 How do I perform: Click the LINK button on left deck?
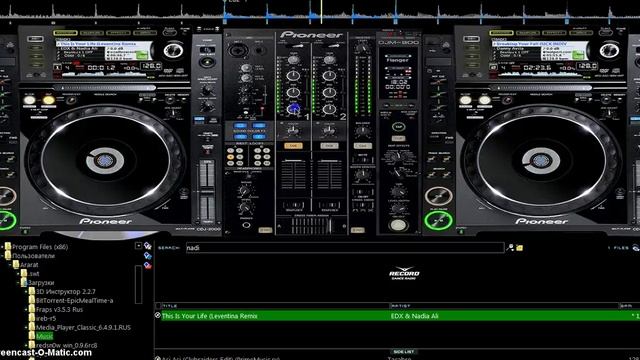point(36,39)
